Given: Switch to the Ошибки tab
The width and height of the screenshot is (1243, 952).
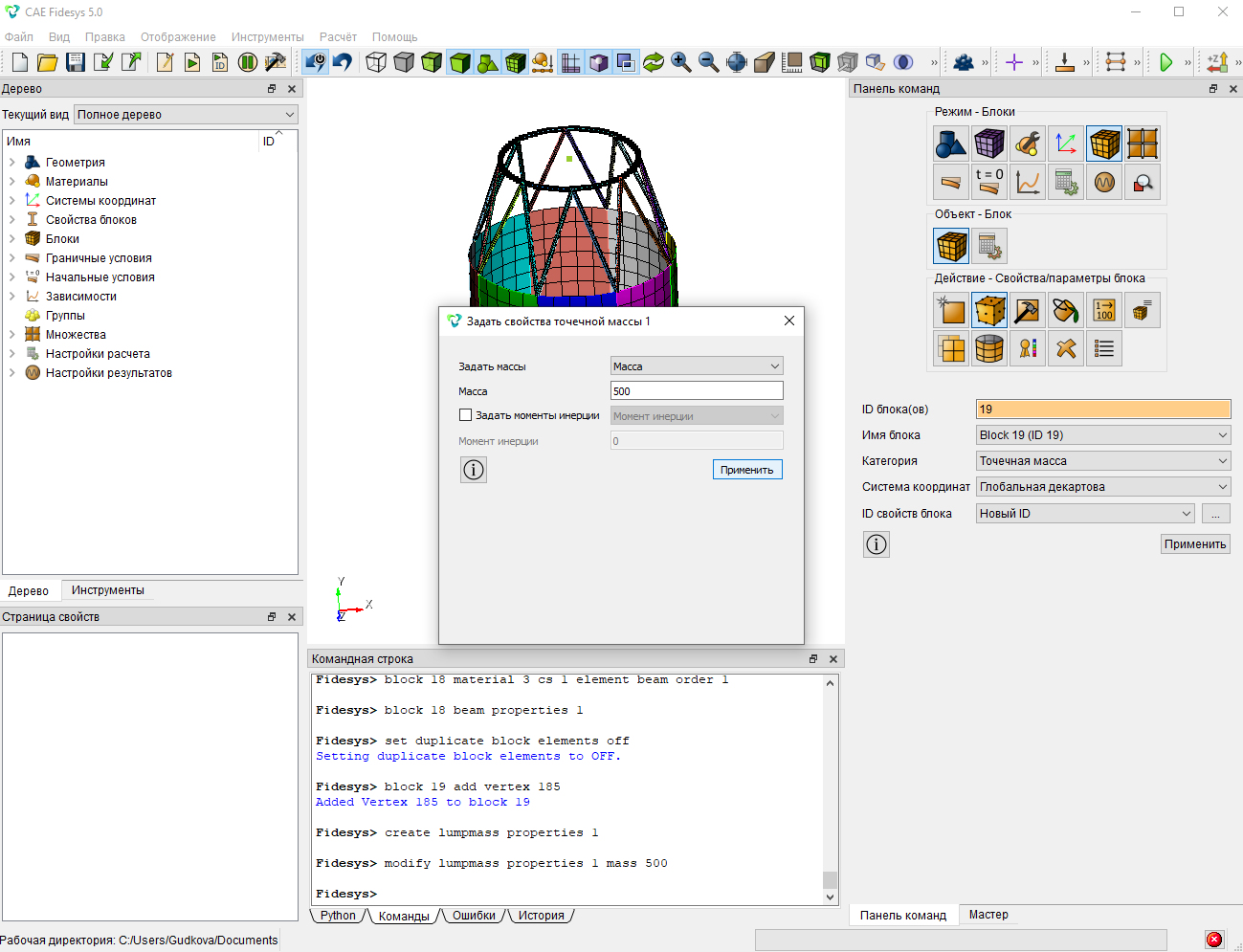Looking at the screenshot, I should [x=474, y=916].
